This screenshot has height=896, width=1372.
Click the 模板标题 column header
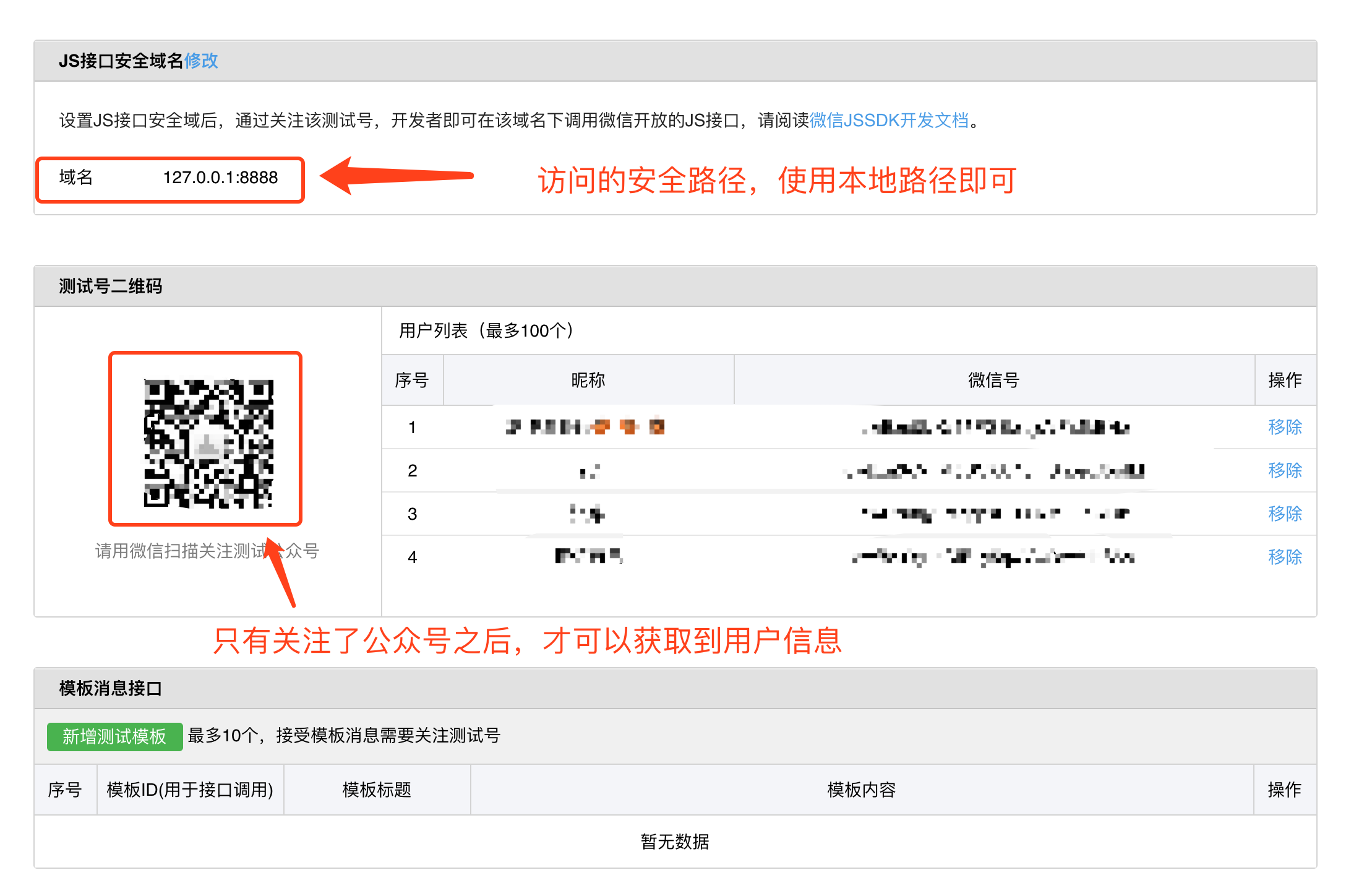(x=377, y=790)
